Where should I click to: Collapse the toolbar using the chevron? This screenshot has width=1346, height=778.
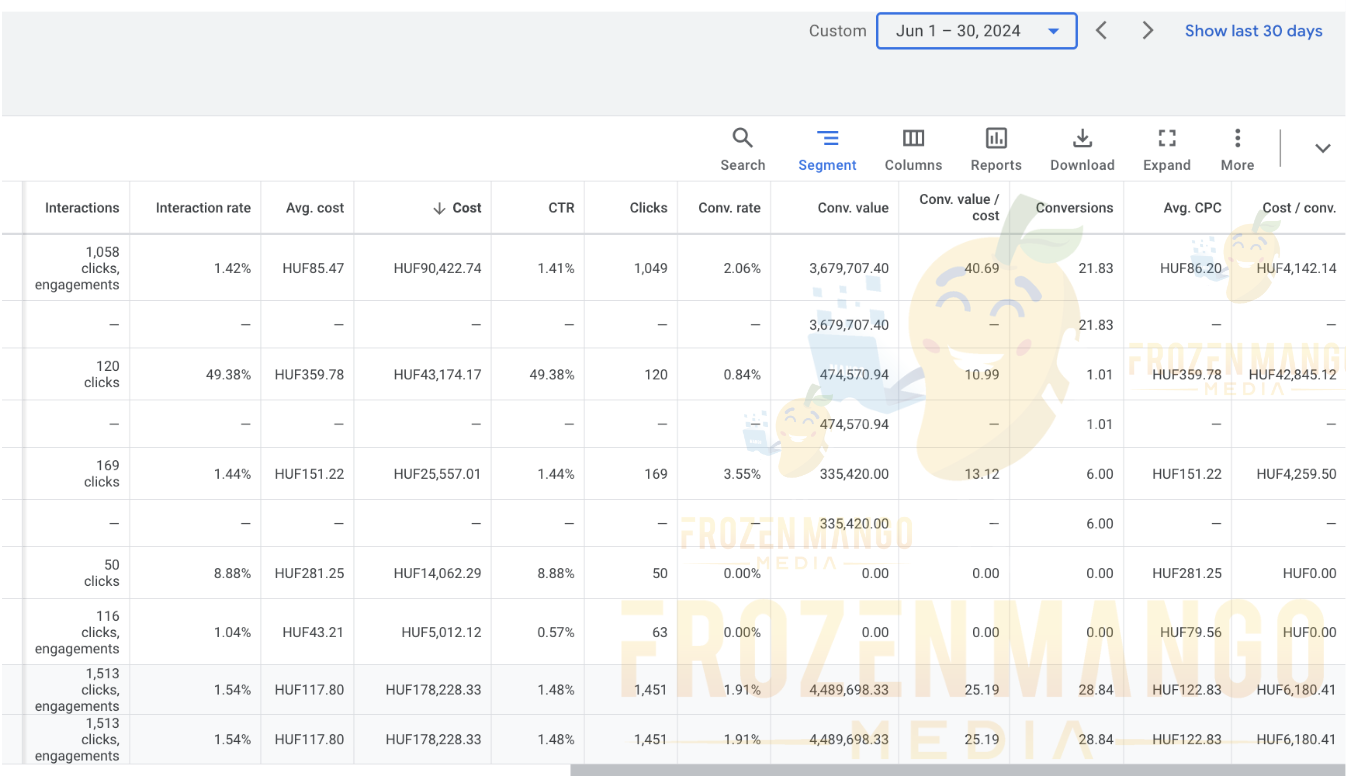coord(1322,149)
